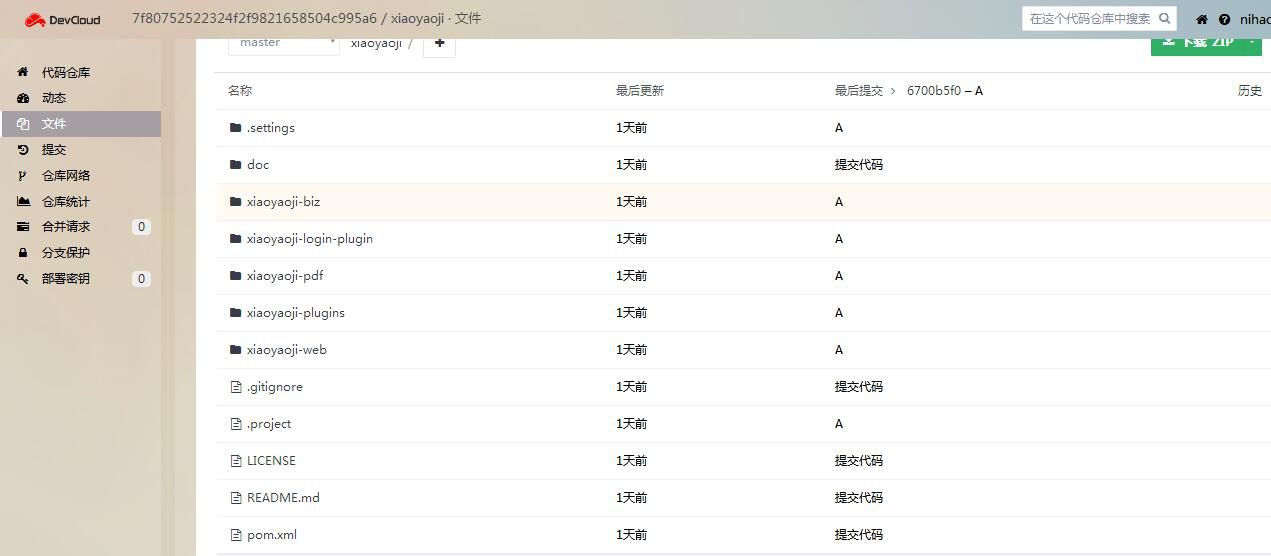The height and width of the screenshot is (556, 1271).
Task: Click the plus add-file button
Action: 439,45
